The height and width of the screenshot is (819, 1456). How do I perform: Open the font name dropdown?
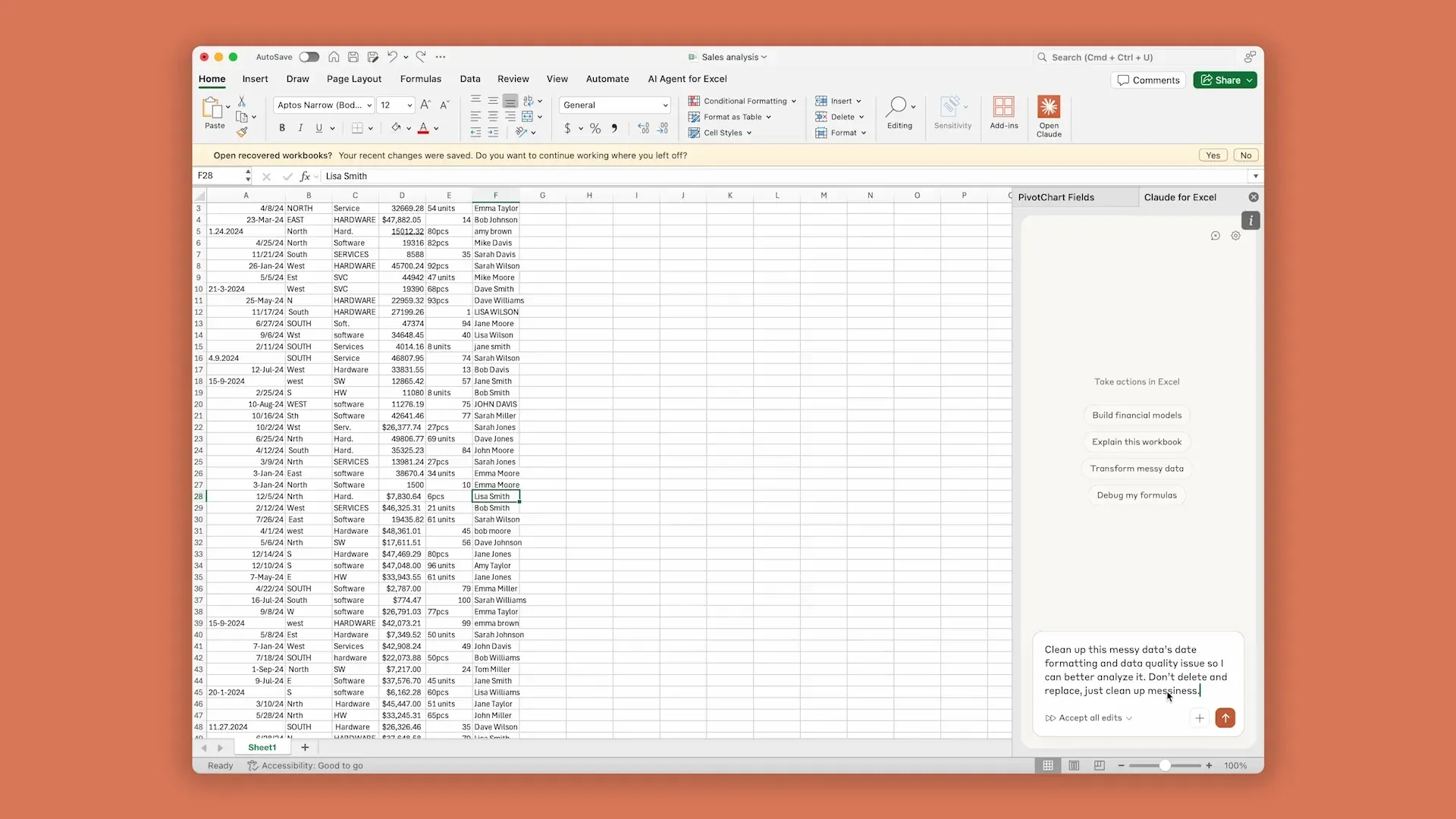[369, 105]
